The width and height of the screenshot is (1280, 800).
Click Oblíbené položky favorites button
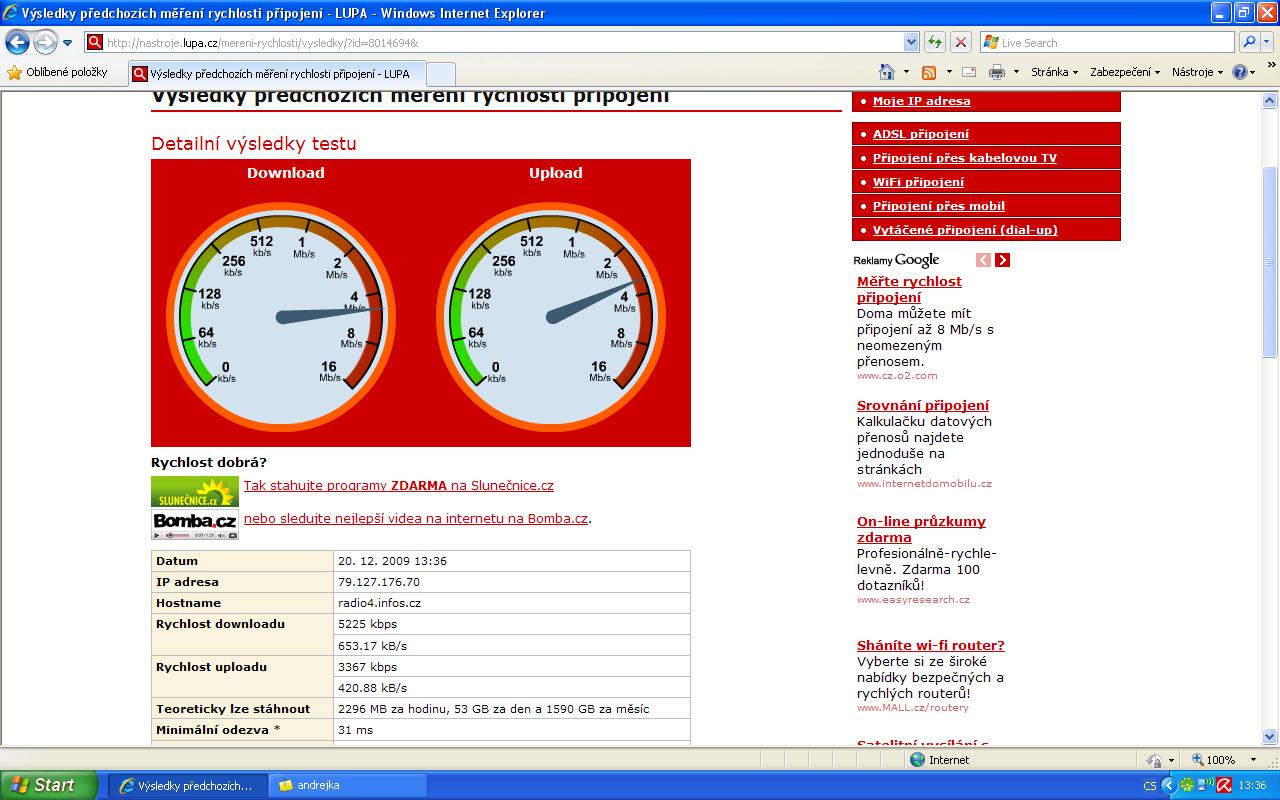[57, 72]
